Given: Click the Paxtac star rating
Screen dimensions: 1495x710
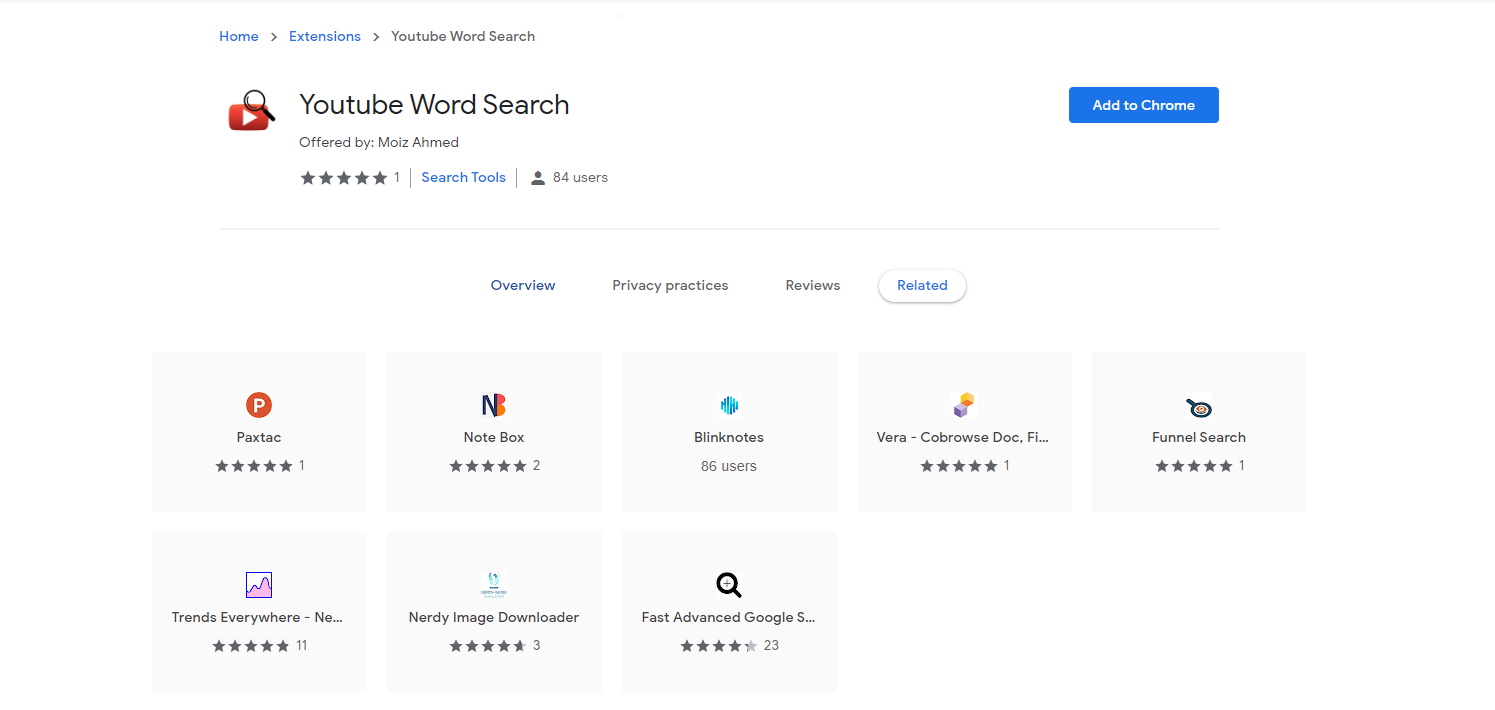Looking at the screenshot, I should pyautogui.click(x=254, y=466).
